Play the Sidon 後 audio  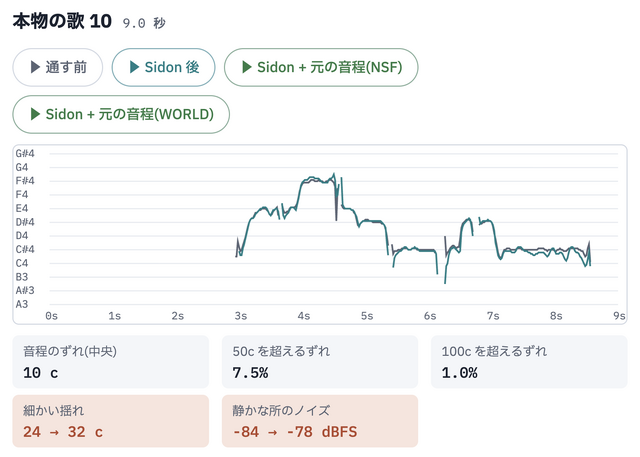pos(163,67)
